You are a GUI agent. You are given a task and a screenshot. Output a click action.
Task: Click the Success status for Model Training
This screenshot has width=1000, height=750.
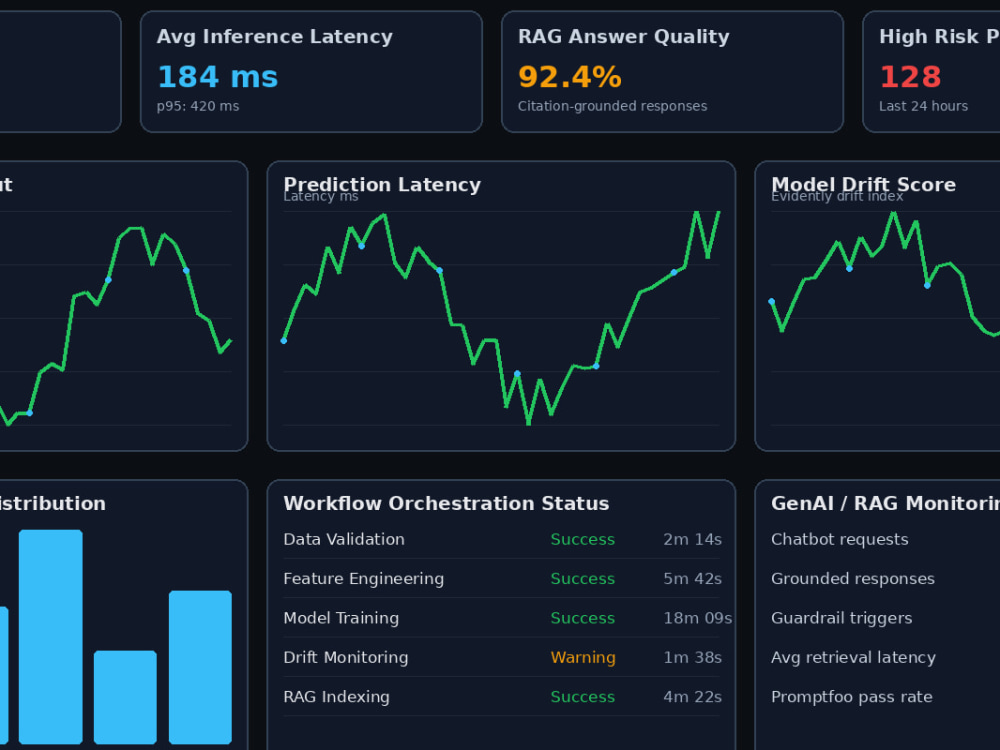pyautogui.click(x=582, y=618)
